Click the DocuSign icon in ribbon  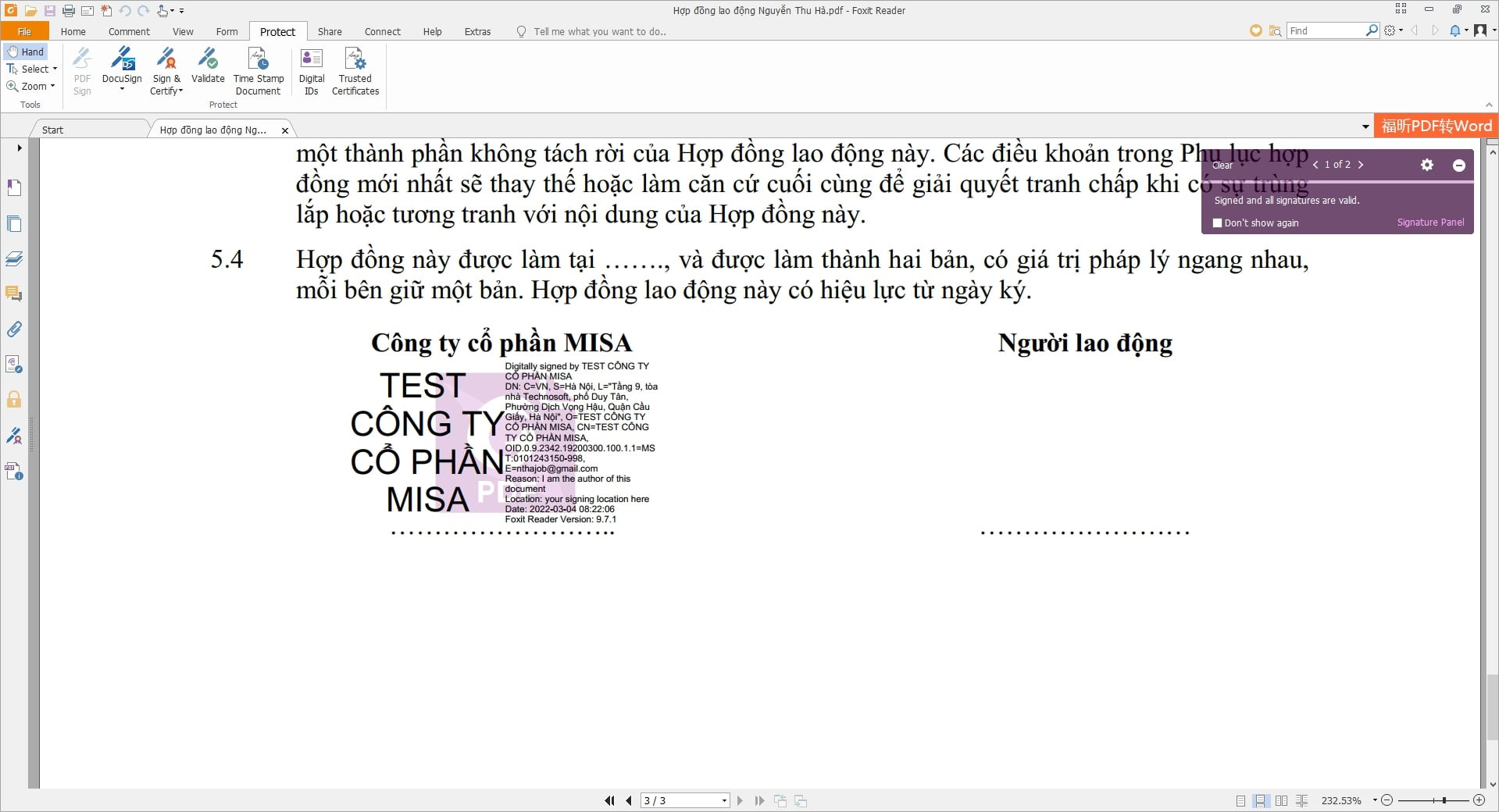[x=122, y=61]
